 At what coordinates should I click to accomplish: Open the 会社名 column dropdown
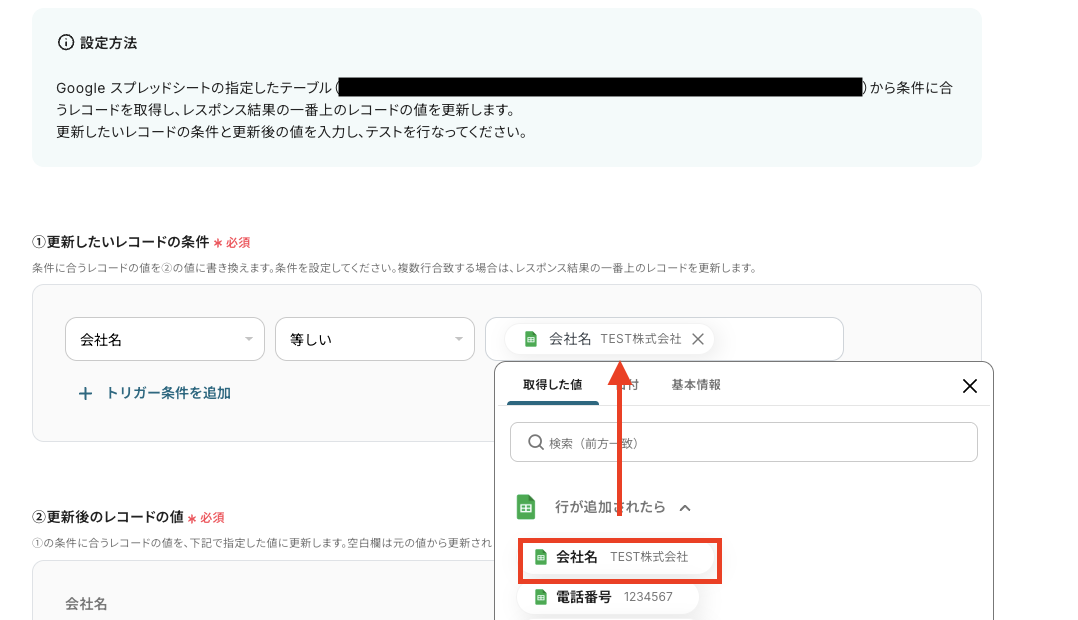tap(164, 339)
